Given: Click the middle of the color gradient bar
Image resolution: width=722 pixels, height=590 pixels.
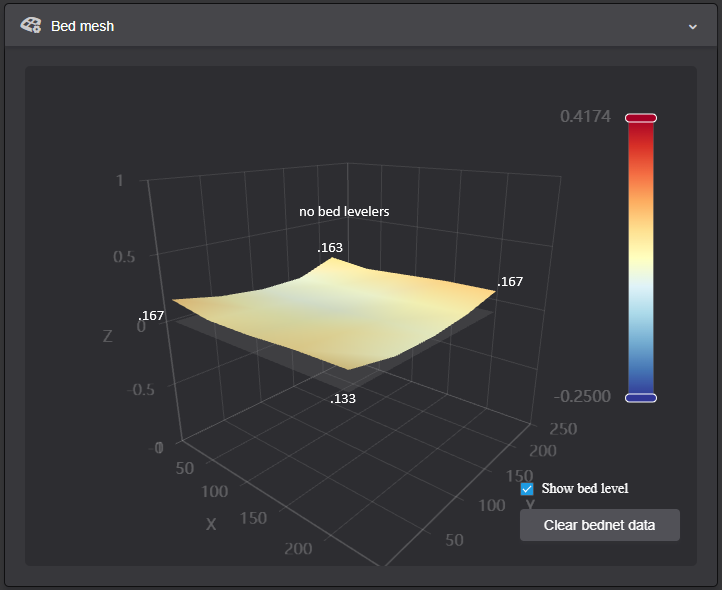Looking at the screenshot, I should (640, 258).
